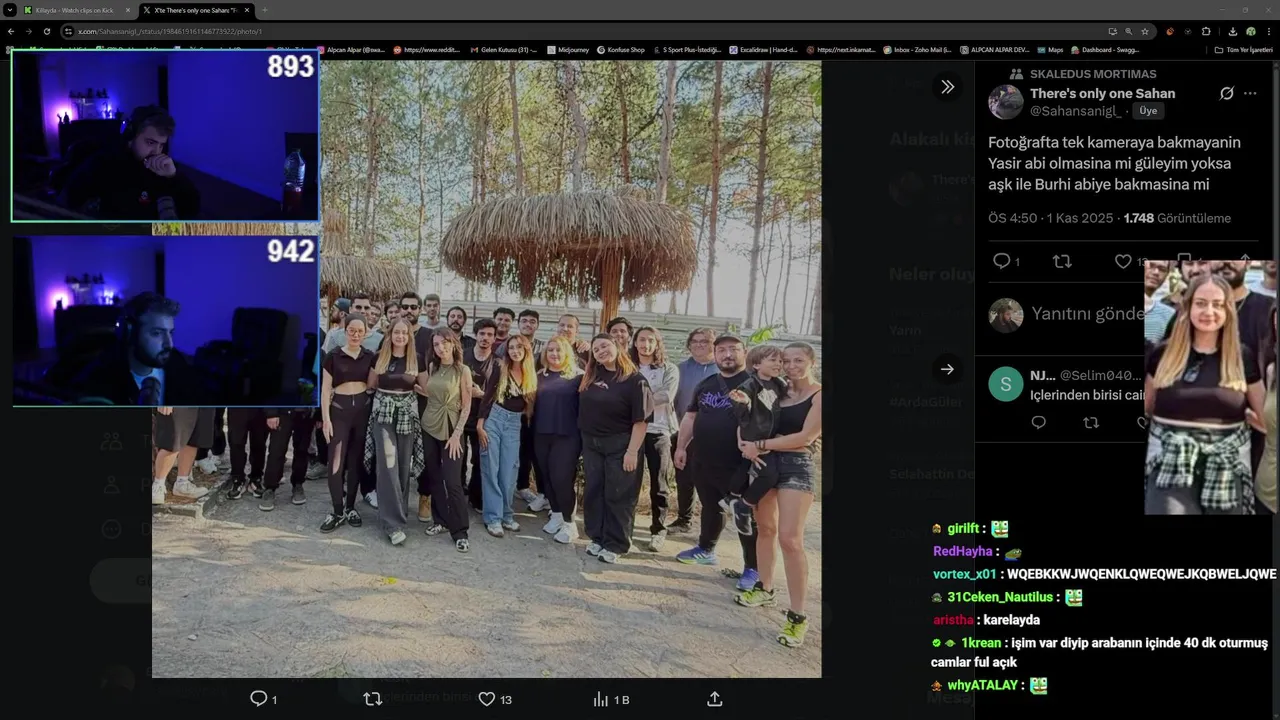Switch to the Killayda Kick clips tab
1280x720 pixels.
click(x=76, y=10)
